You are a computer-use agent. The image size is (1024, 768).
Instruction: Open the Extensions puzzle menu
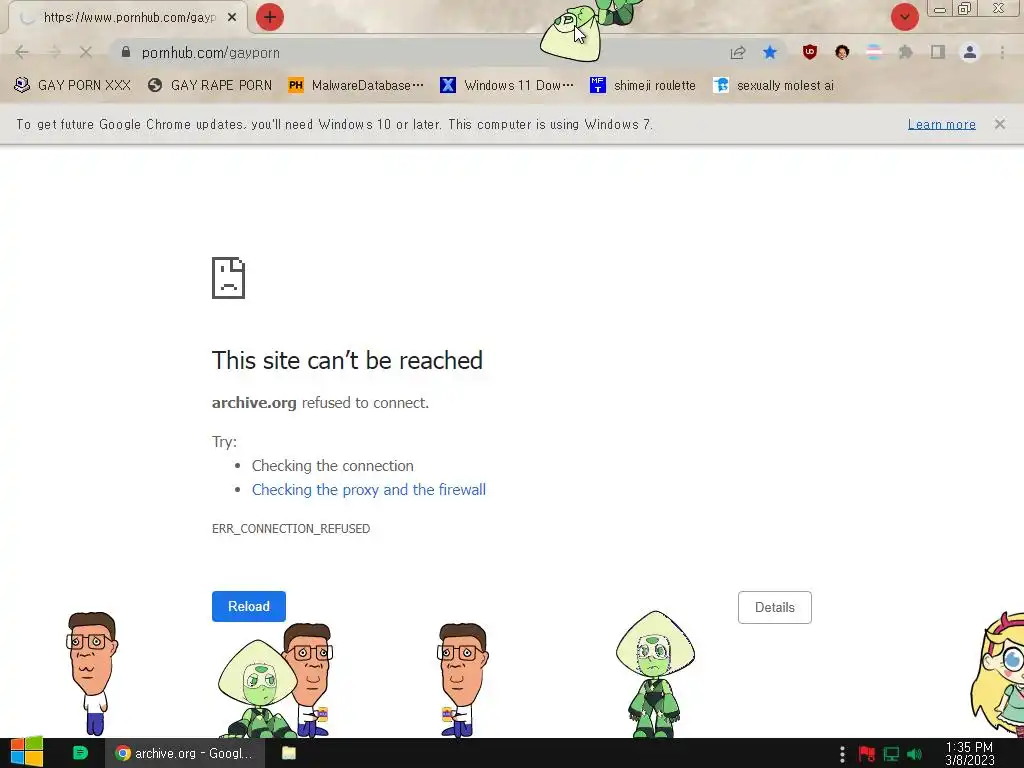click(x=906, y=52)
